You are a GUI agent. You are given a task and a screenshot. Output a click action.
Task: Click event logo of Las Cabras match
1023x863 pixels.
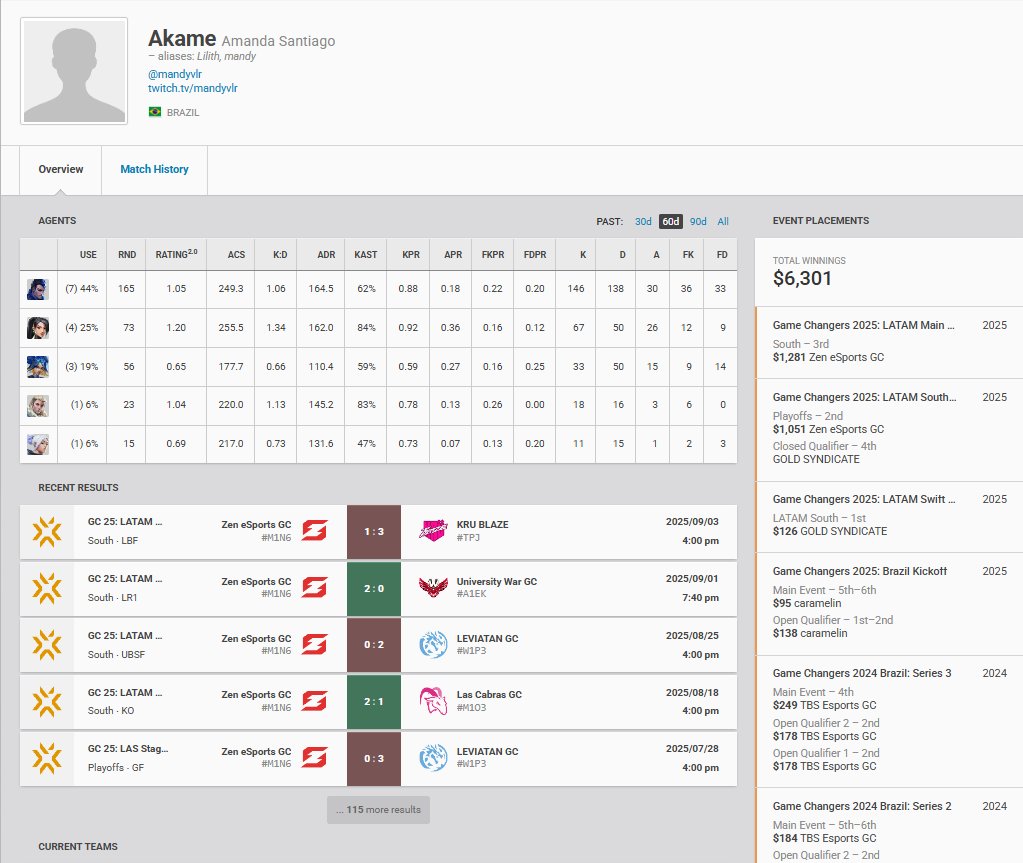click(x=47, y=701)
